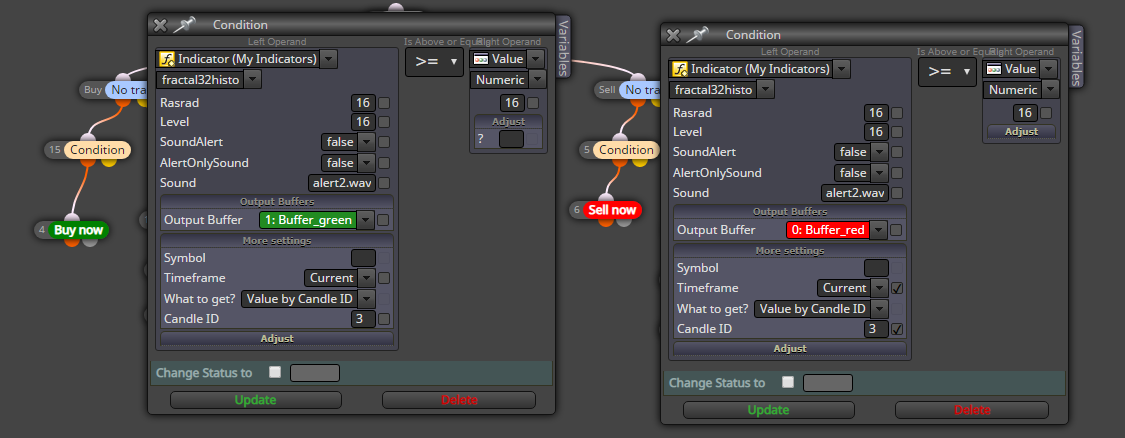Viewport: 1125px width, 438px height.
Task: Select Condition node numbered 5
Action: pos(626,150)
